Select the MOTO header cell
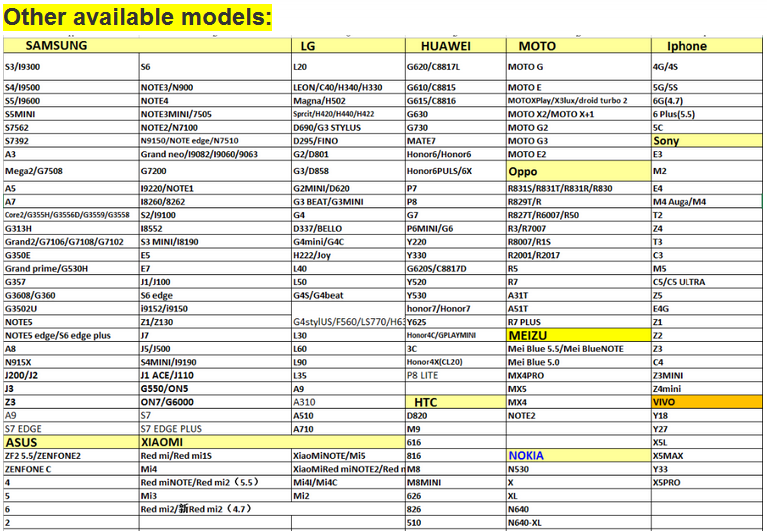The width and height of the screenshot is (767, 532). (x=579, y=46)
